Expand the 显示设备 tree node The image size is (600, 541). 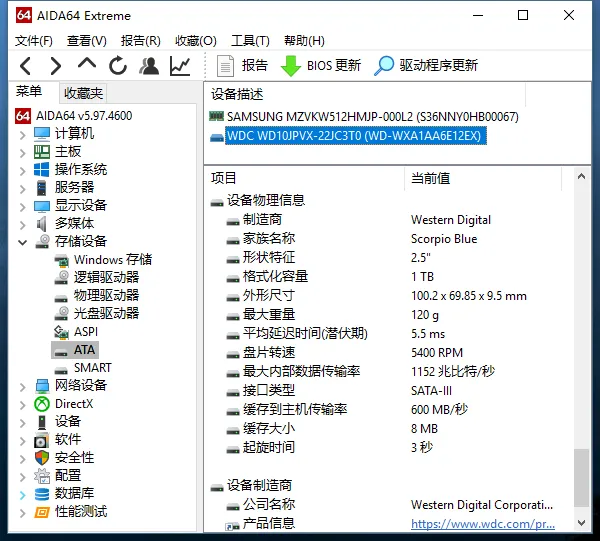23,207
